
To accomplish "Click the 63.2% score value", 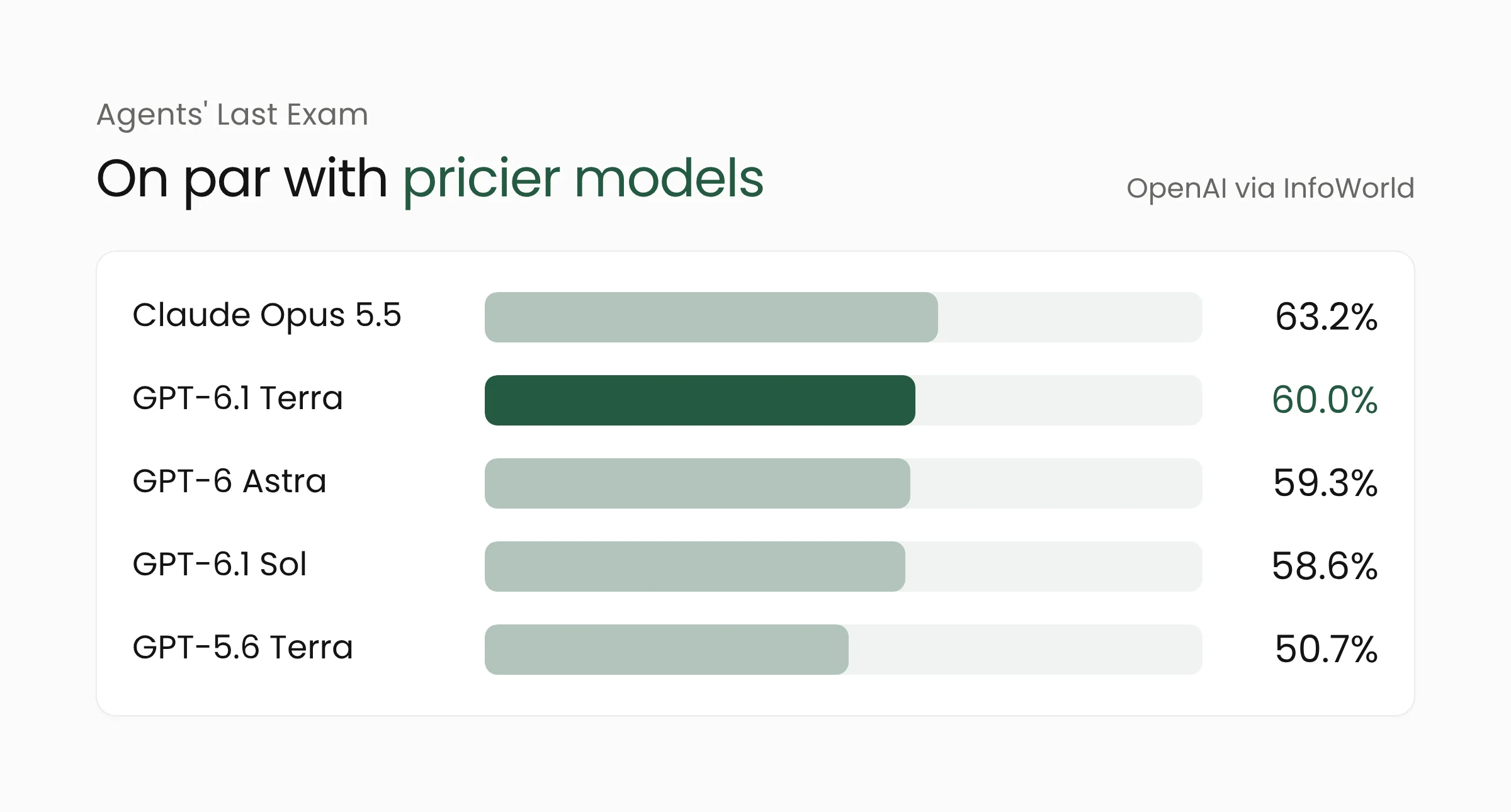I will pos(1326,317).
